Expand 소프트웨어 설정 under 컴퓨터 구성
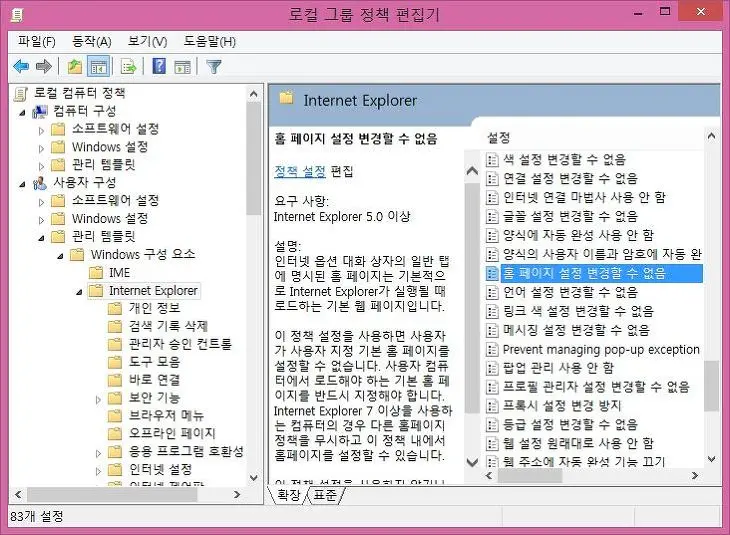Image resolution: width=730 pixels, height=535 pixels. point(41,131)
